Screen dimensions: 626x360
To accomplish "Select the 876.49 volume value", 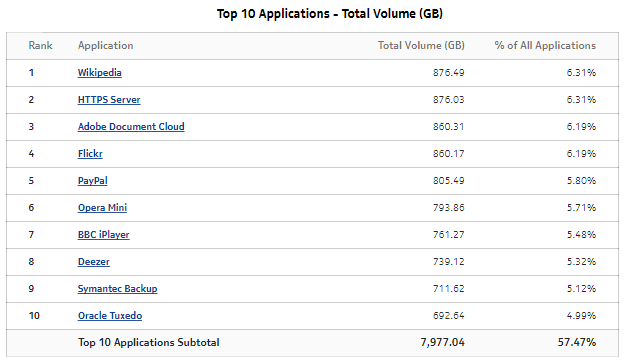I will [x=449, y=73].
